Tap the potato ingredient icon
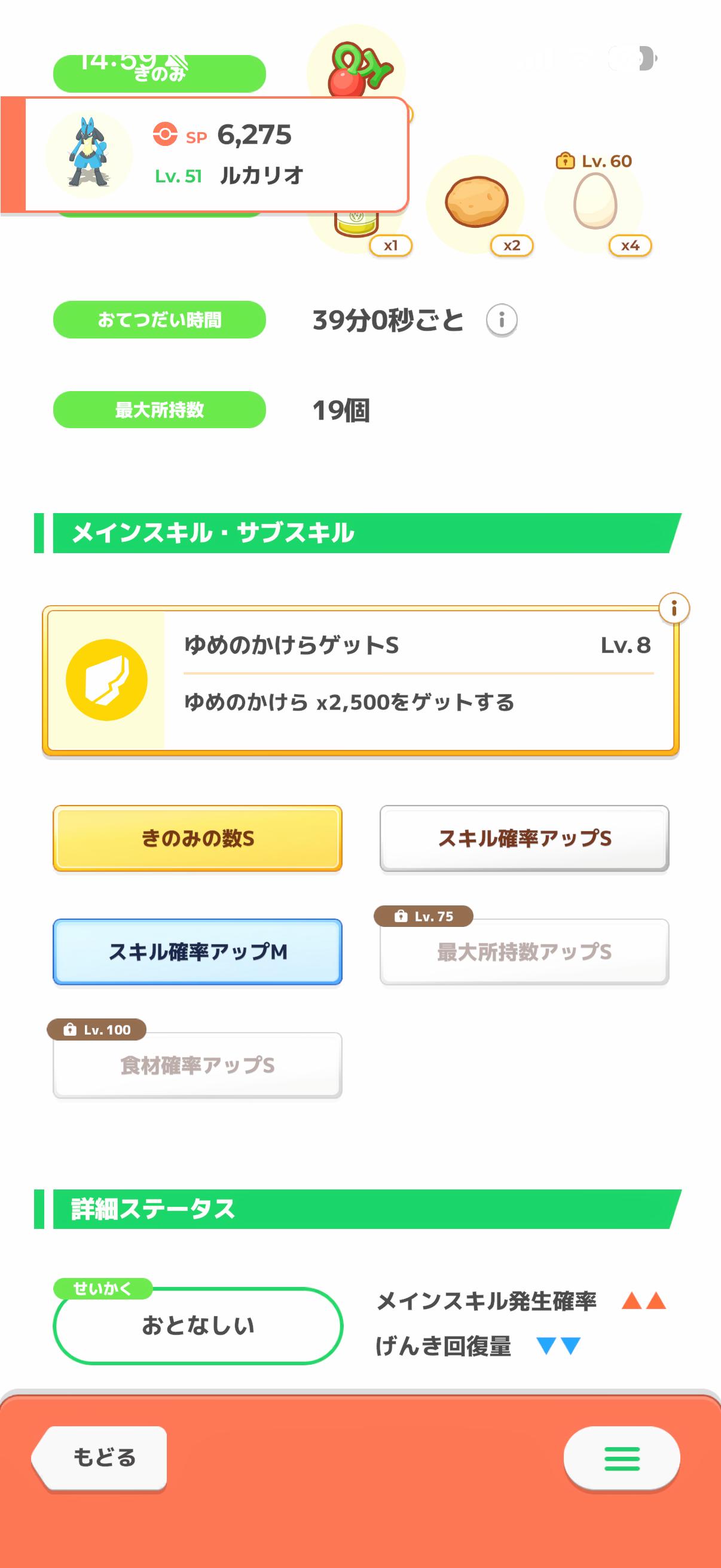Screen dimensions: 721x1568 click(476, 202)
